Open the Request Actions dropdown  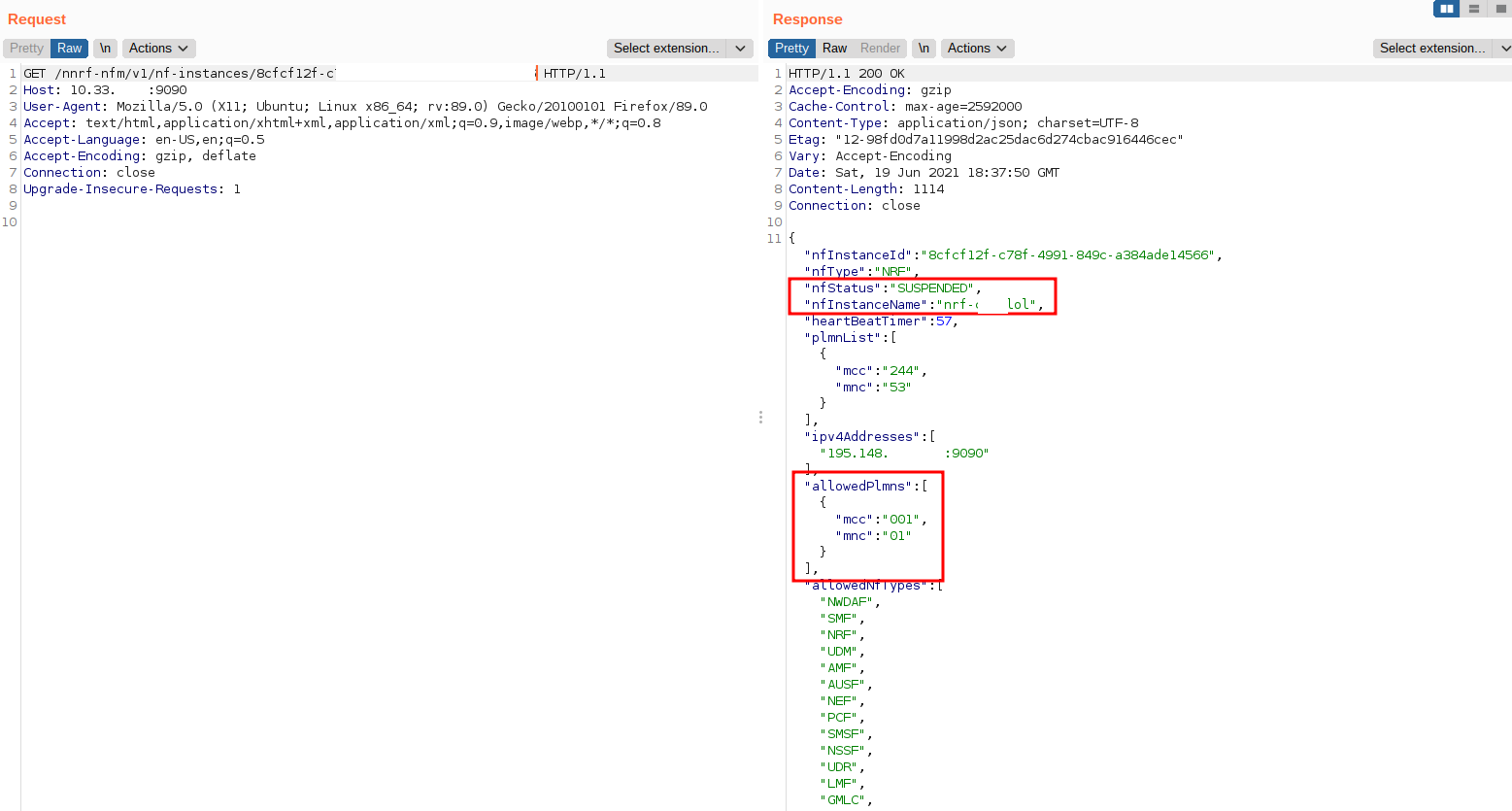[x=158, y=48]
